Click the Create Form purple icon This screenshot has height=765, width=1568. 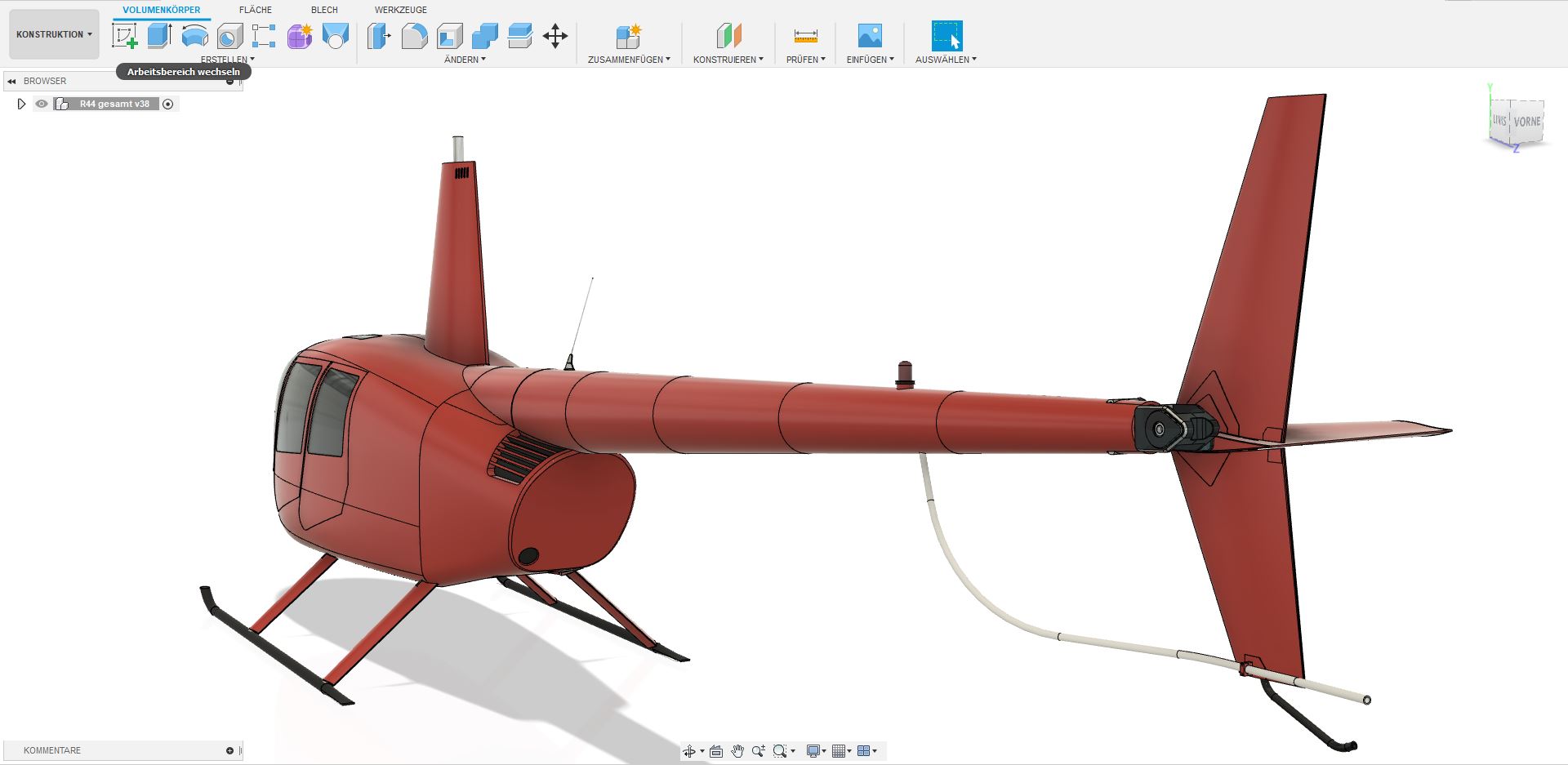[x=300, y=36]
